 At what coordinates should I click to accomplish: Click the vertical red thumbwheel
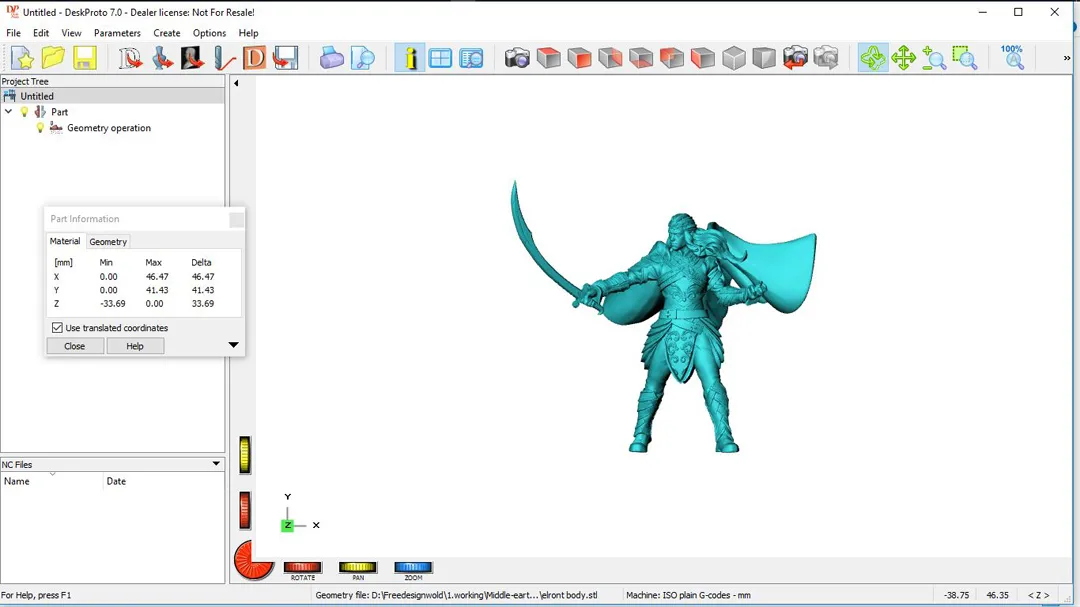pos(245,511)
